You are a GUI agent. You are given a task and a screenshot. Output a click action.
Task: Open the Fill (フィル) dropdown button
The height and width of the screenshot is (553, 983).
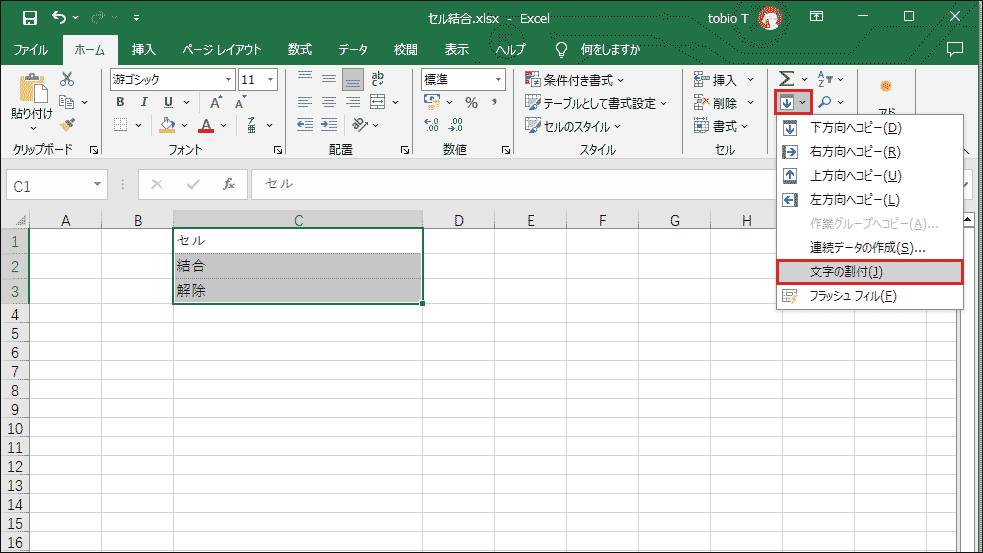click(x=793, y=102)
